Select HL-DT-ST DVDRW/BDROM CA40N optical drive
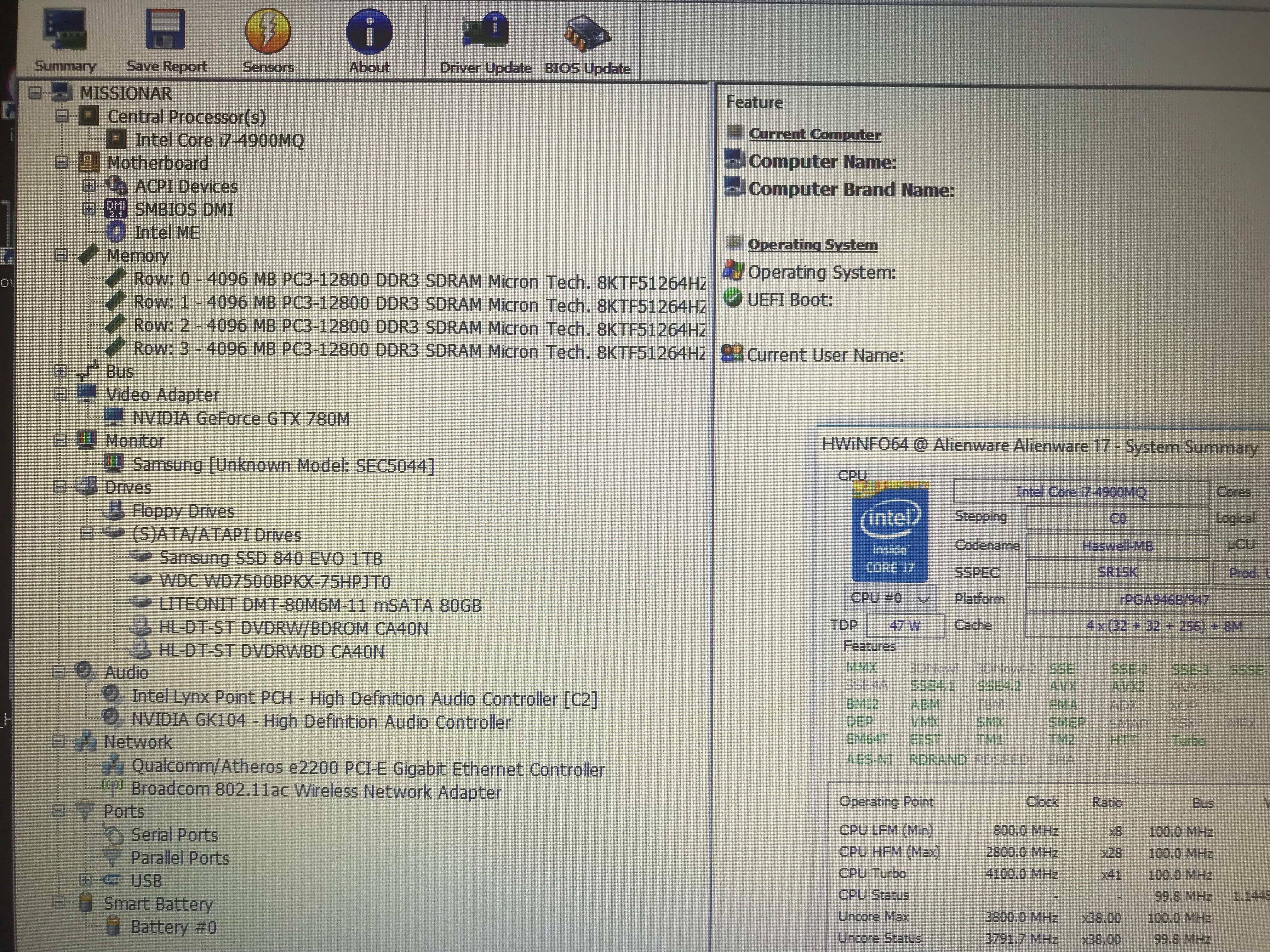The width and height of the screenshot is (1270, 952). (293, 628)
